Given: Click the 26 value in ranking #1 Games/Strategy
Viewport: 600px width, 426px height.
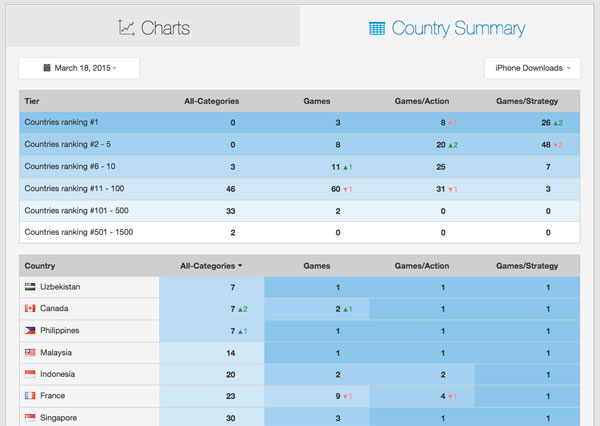Looking at the screenshot, I should [x=546, y=123].
